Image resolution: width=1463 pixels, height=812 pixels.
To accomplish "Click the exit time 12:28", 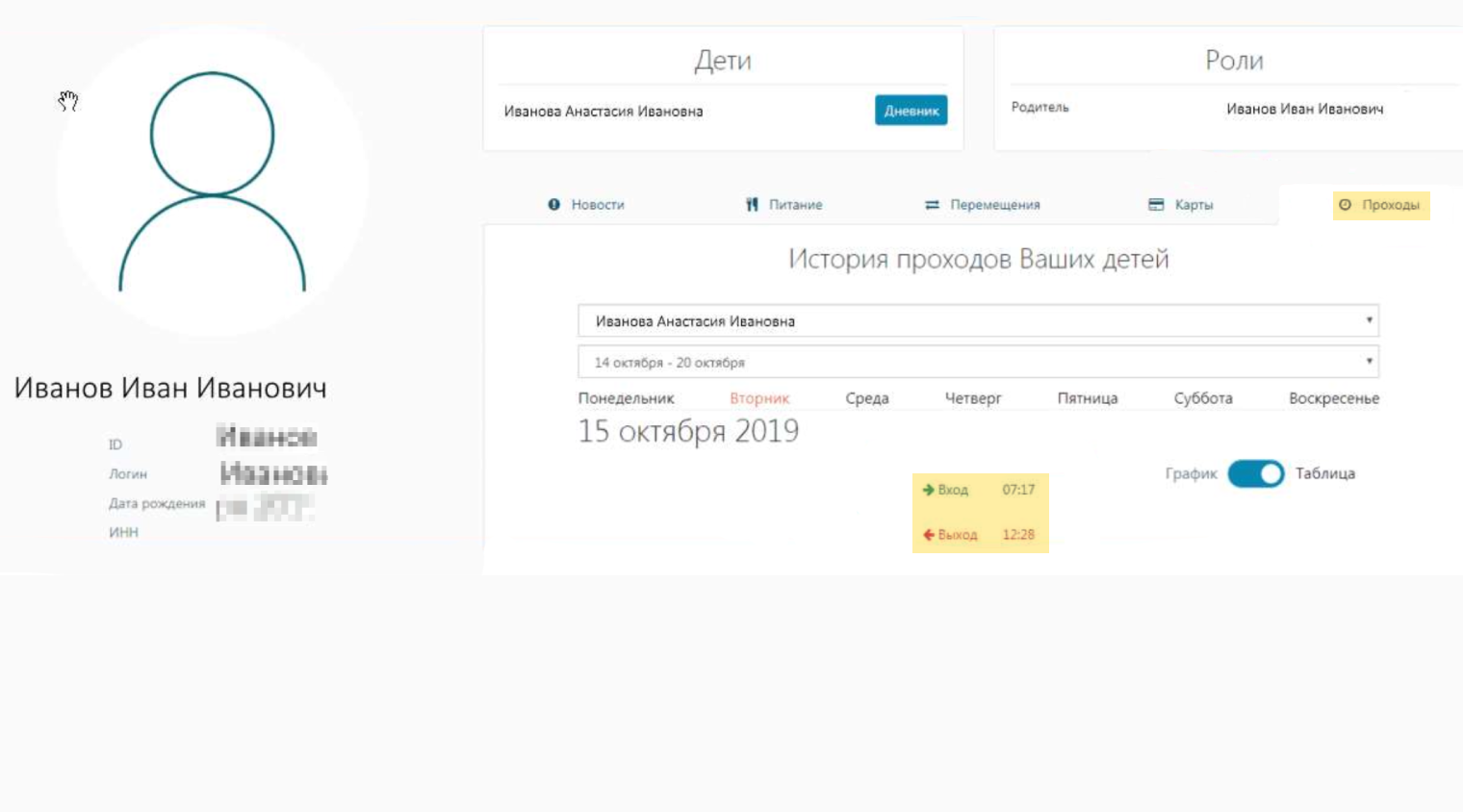I will (x=1018, y=535).
